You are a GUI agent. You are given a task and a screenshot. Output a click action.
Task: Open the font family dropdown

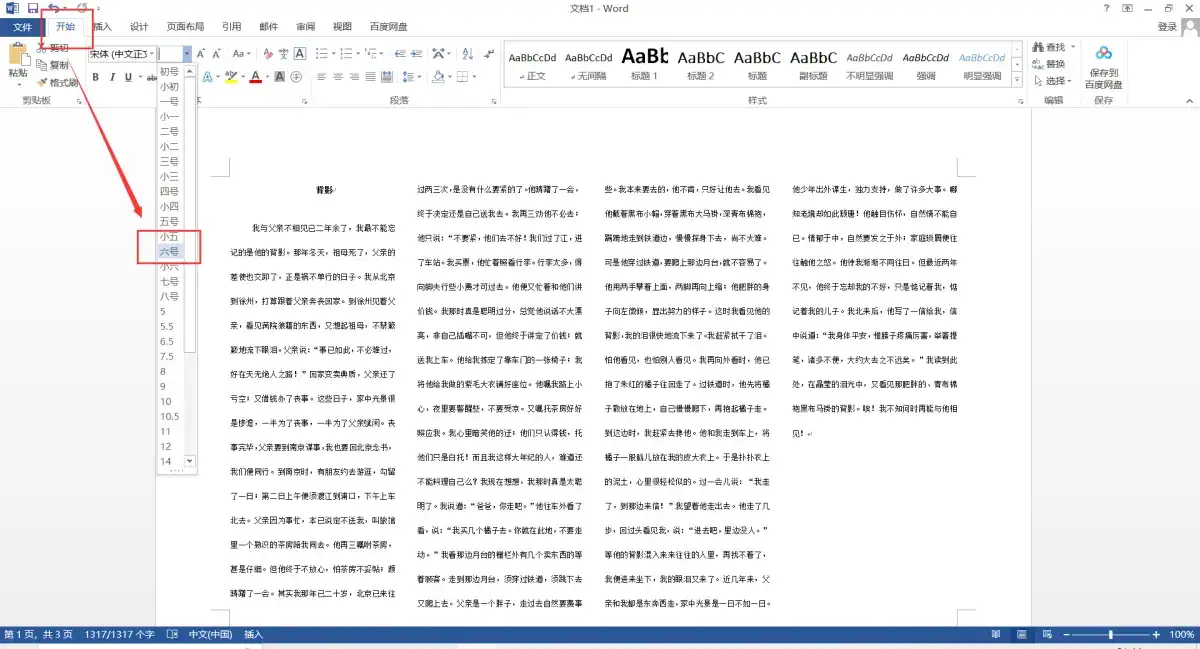152,54
